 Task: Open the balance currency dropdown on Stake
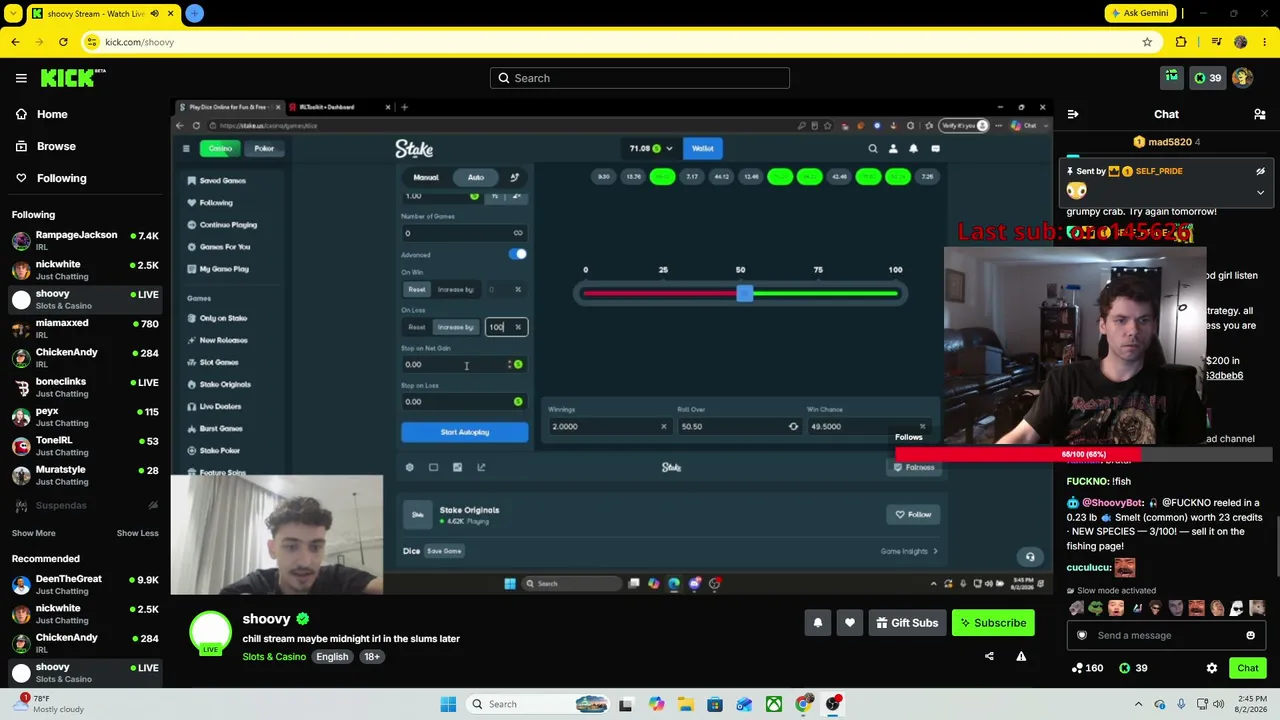coord(651,149)
